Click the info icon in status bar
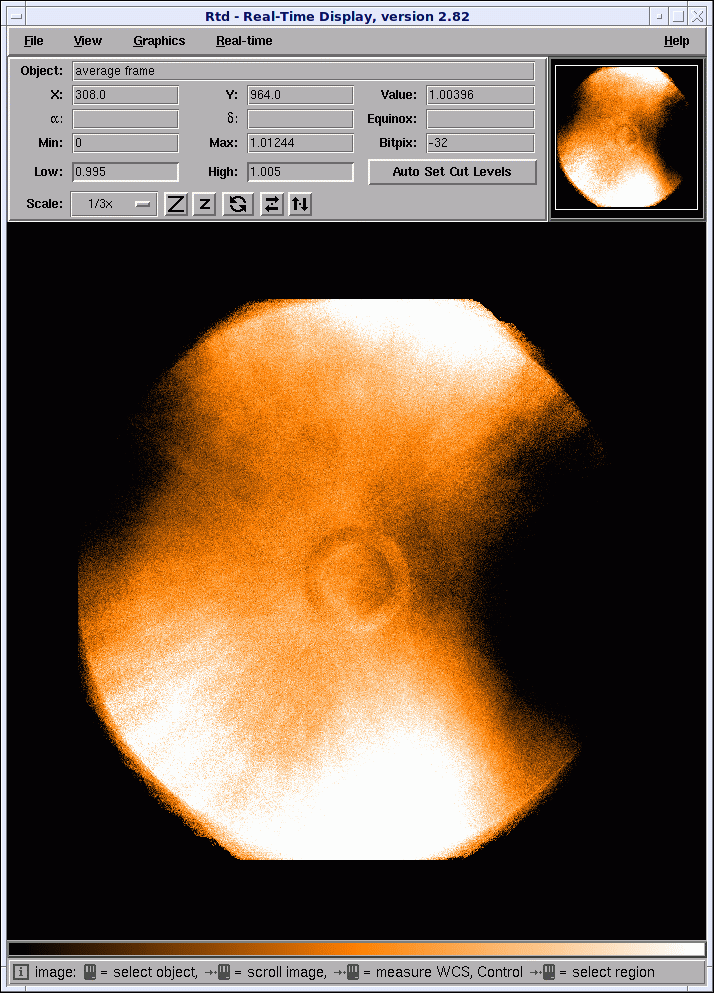 [22, 972]
